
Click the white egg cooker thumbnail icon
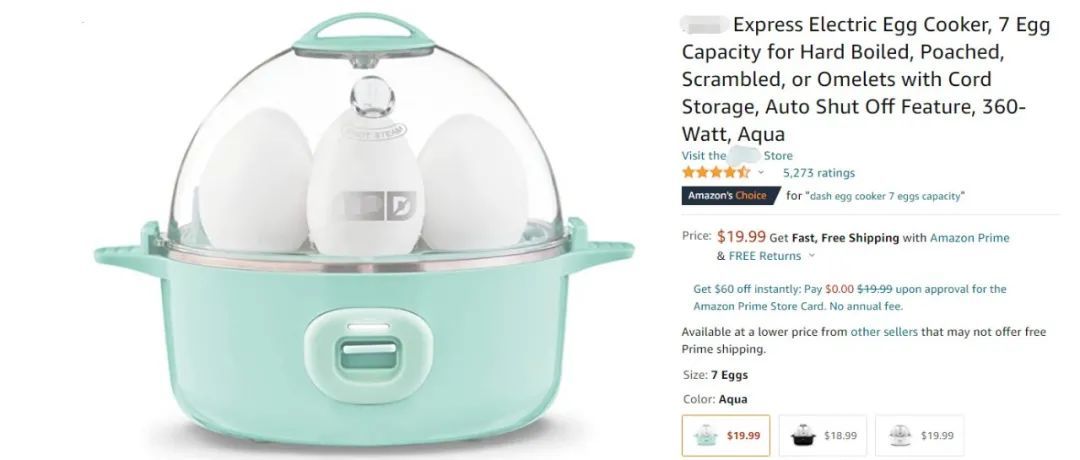pos(900,435)
